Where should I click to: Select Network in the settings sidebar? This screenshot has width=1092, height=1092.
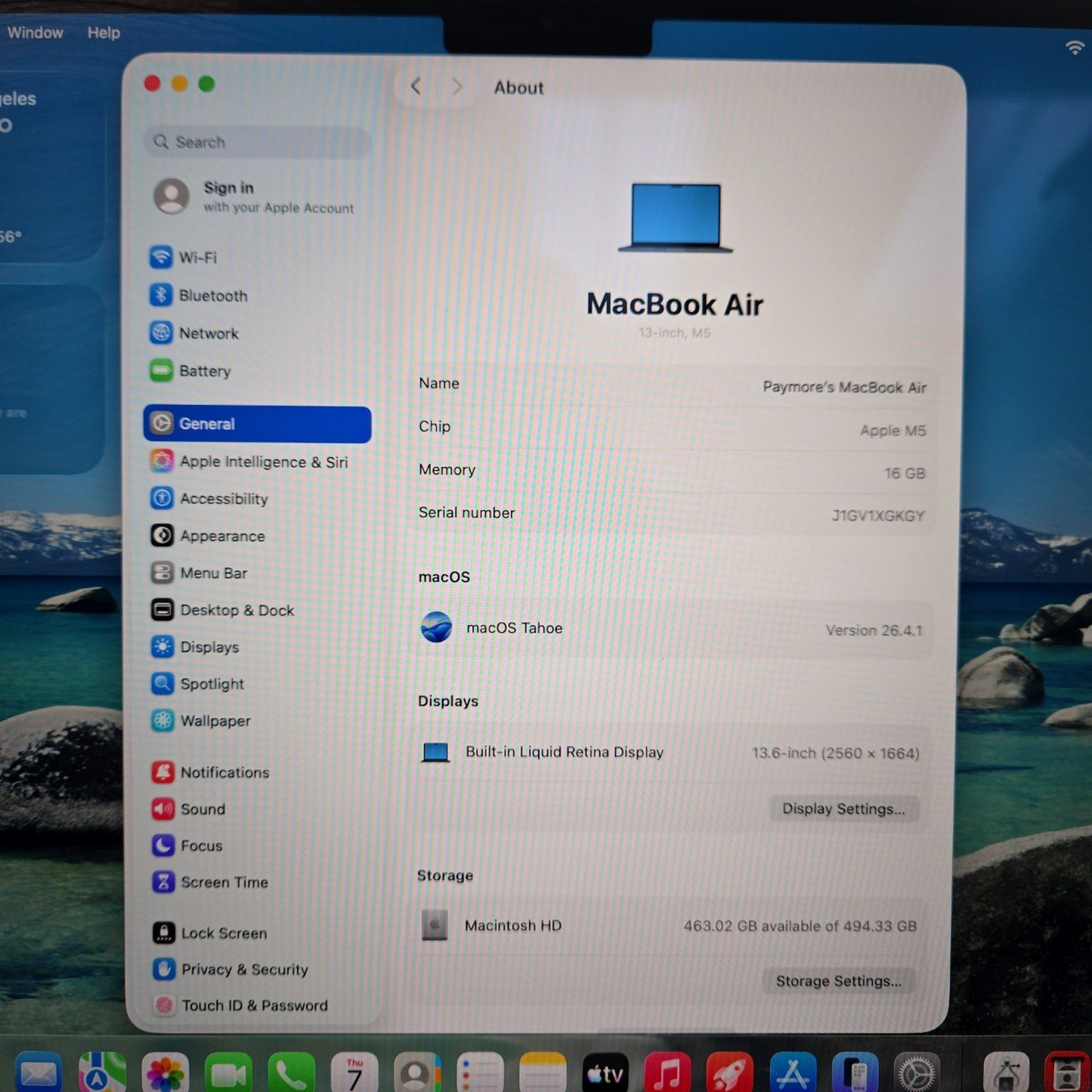click(194, 333)
